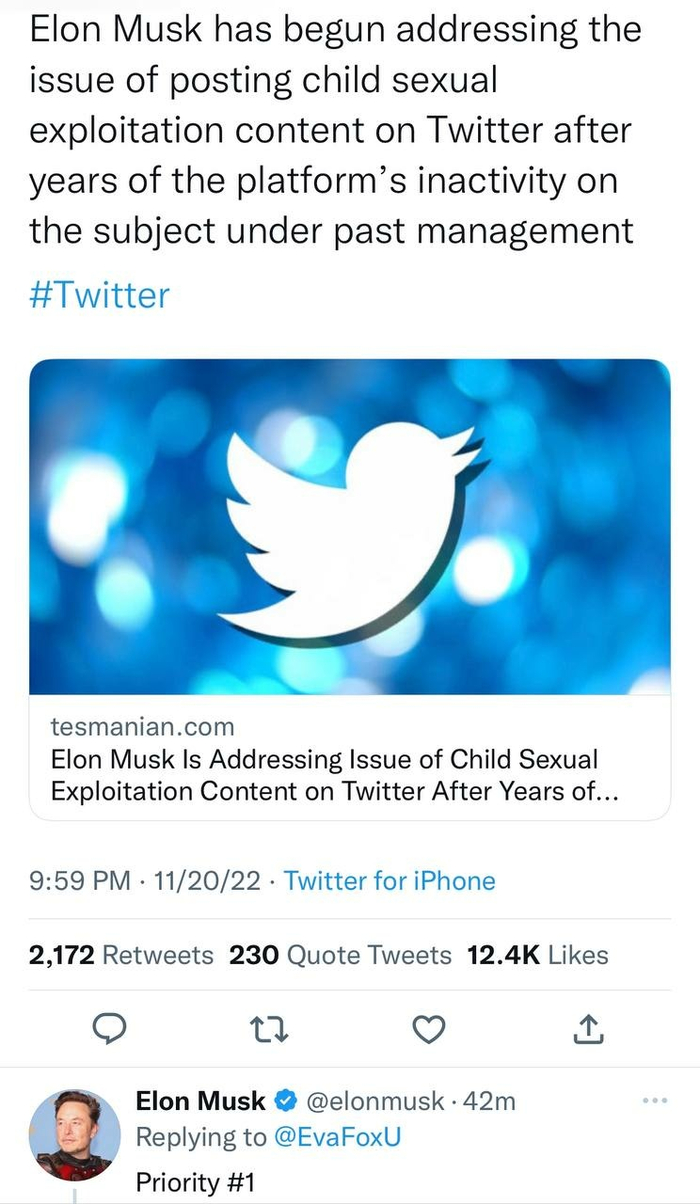View the 230 Quote Tweets

340,955
